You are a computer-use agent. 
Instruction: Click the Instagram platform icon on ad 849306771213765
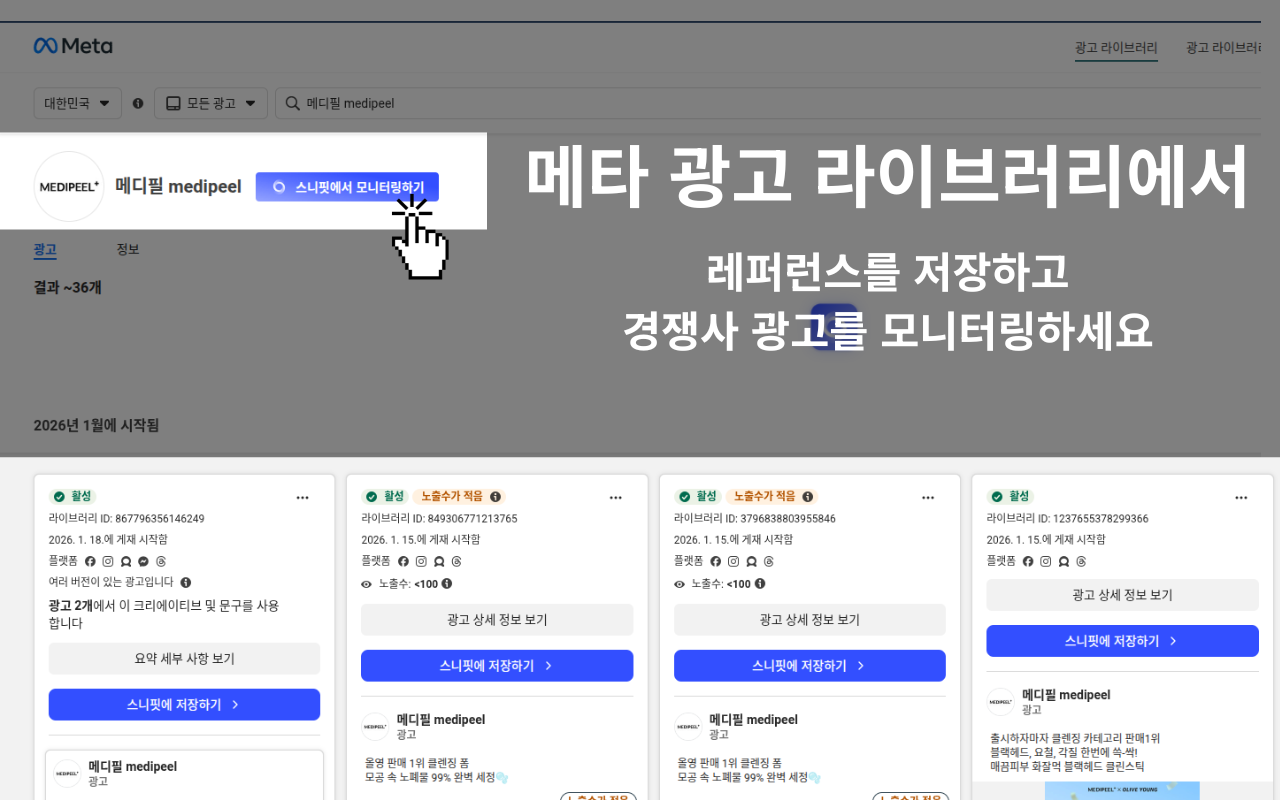(x=421, y=562)
